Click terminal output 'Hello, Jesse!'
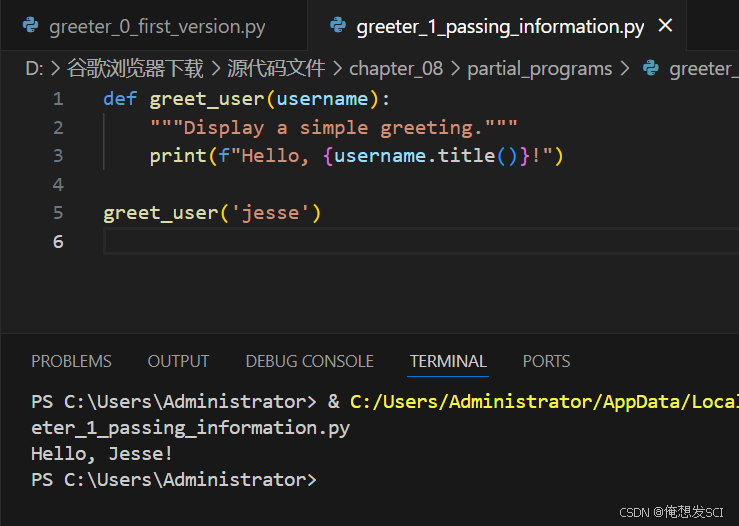 tap(102, 454)
